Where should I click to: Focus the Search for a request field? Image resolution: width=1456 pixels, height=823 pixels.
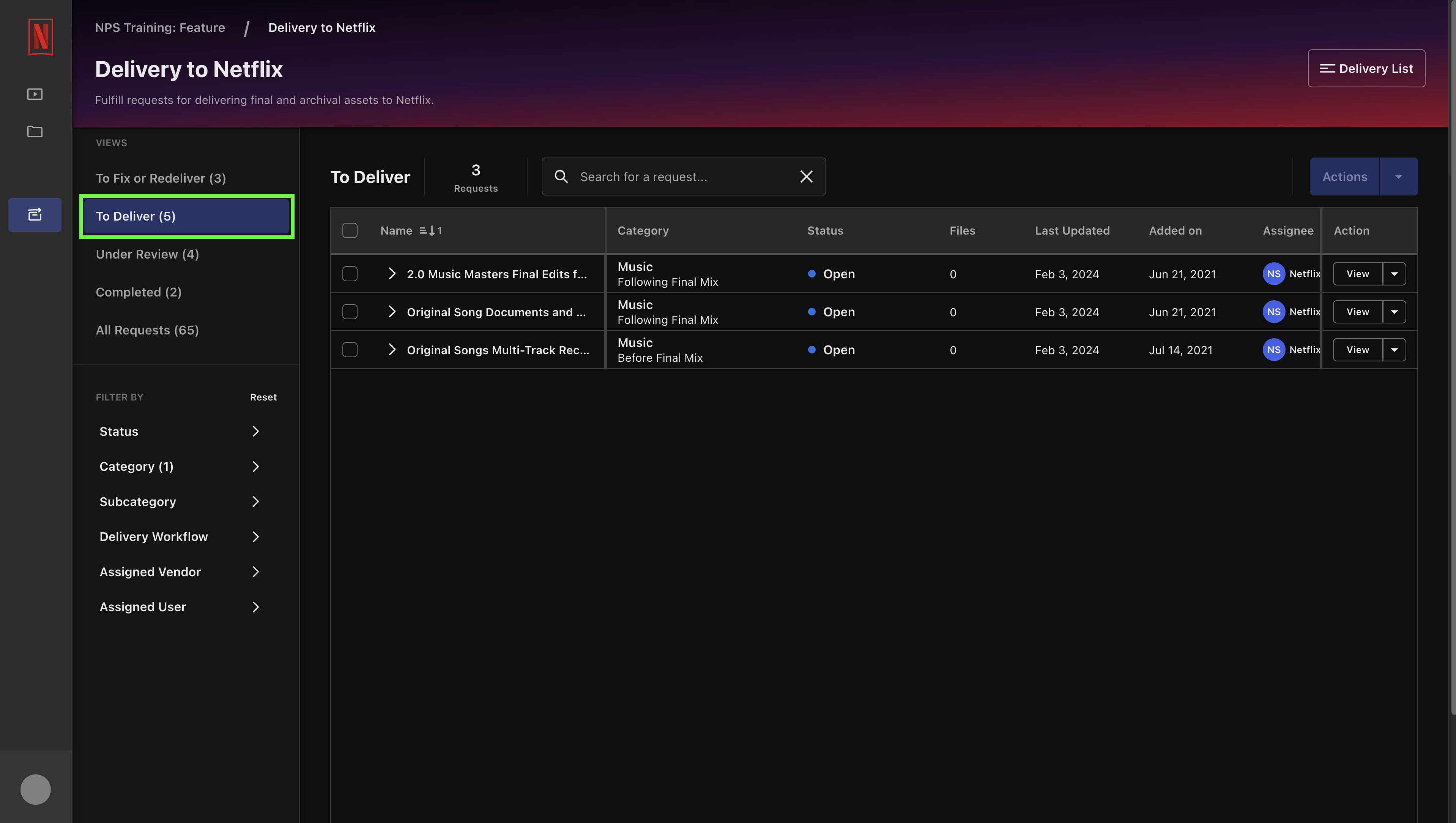coord(683,177)
